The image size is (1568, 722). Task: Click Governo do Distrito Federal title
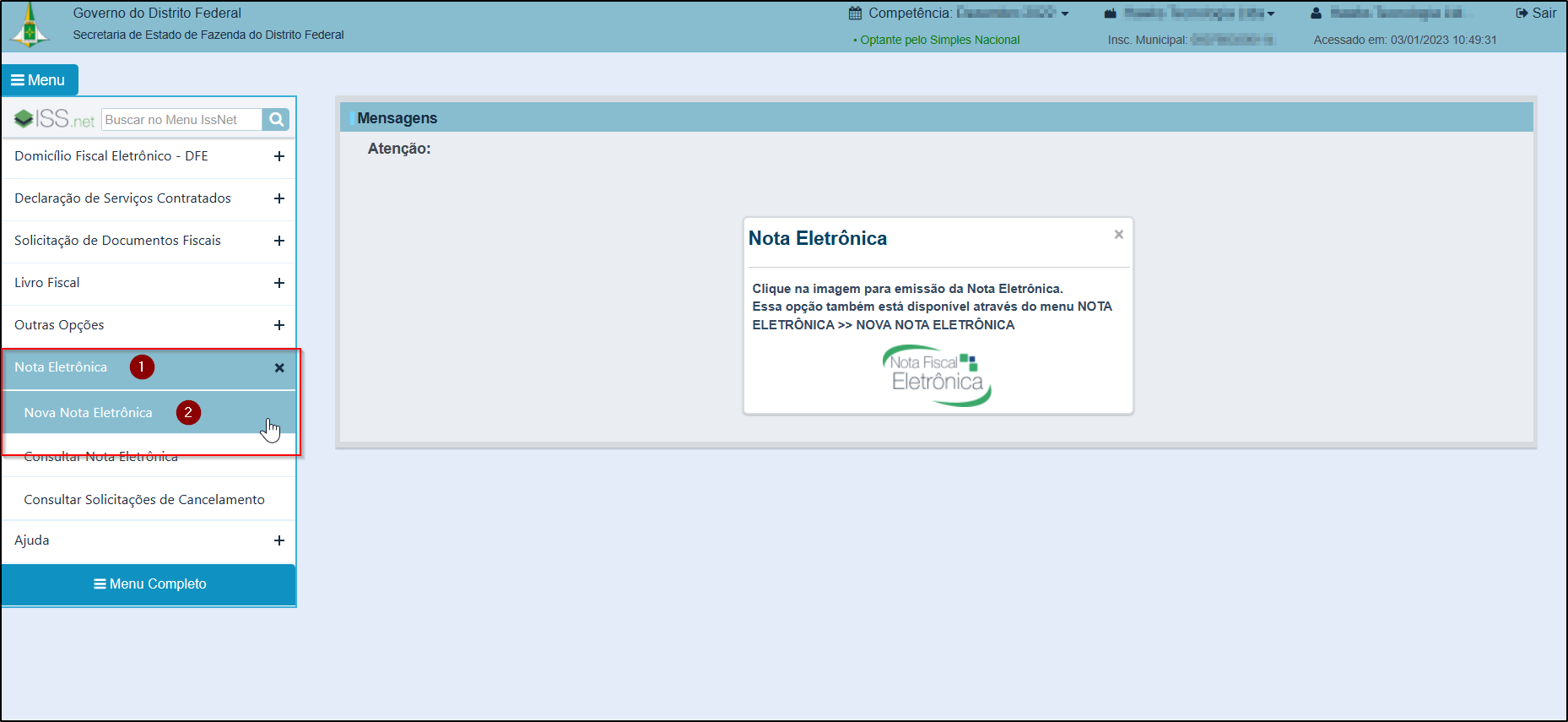click(x=157, y=13)
